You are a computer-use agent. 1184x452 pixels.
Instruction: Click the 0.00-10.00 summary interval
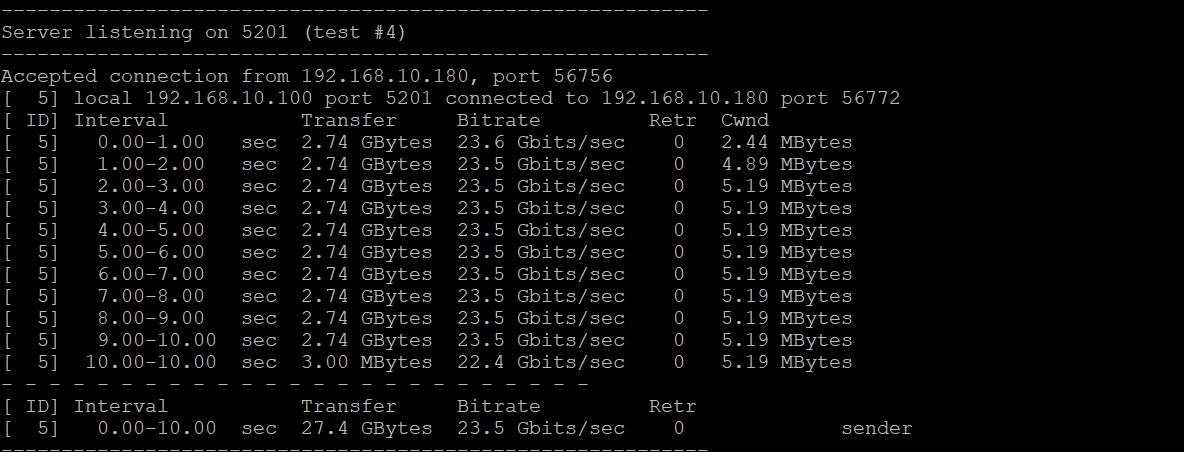pos(156,428)
